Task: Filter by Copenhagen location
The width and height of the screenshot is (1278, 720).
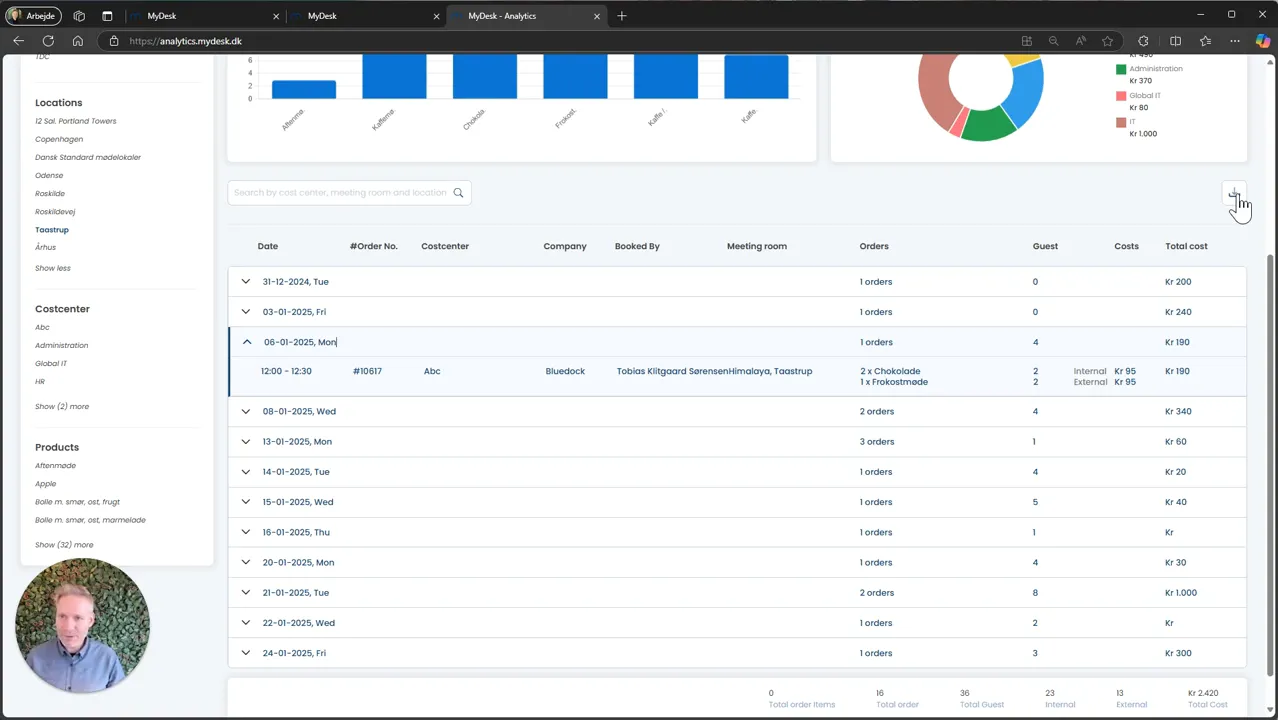Action: tap(59, 139)
